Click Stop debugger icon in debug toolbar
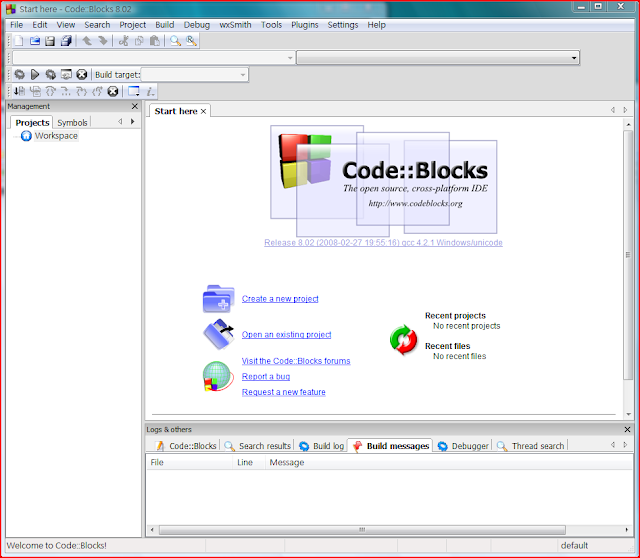 click(x=113, y=91)
